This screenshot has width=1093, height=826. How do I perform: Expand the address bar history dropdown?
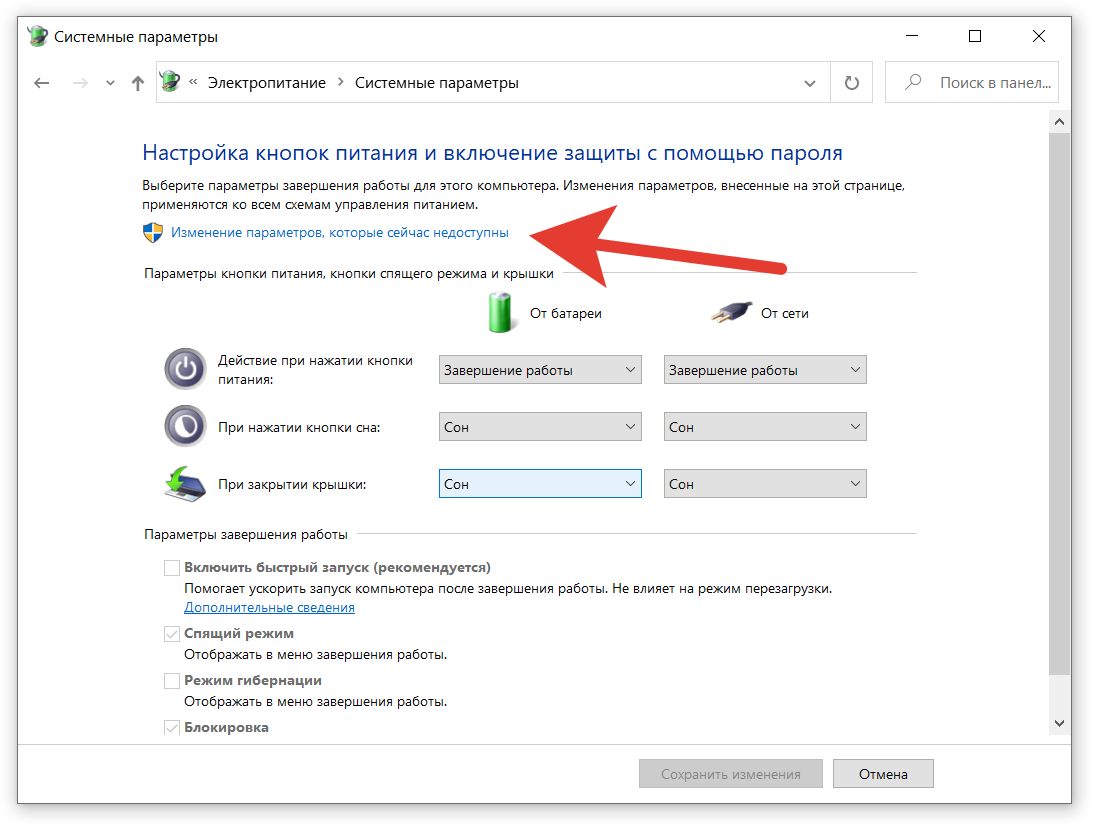pyautogui.click(x=810, y=84)
